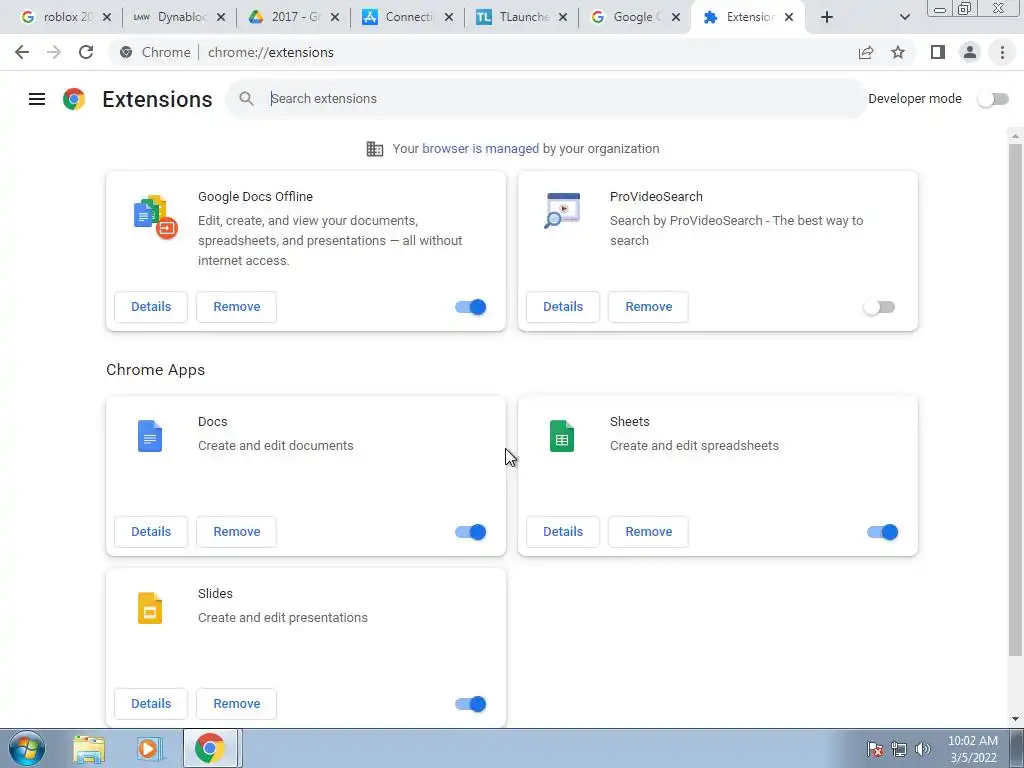The width and height of the screenshot is (1024, 768).
Task: Click the managed organization building icon
Action: (x=375, y=149)
